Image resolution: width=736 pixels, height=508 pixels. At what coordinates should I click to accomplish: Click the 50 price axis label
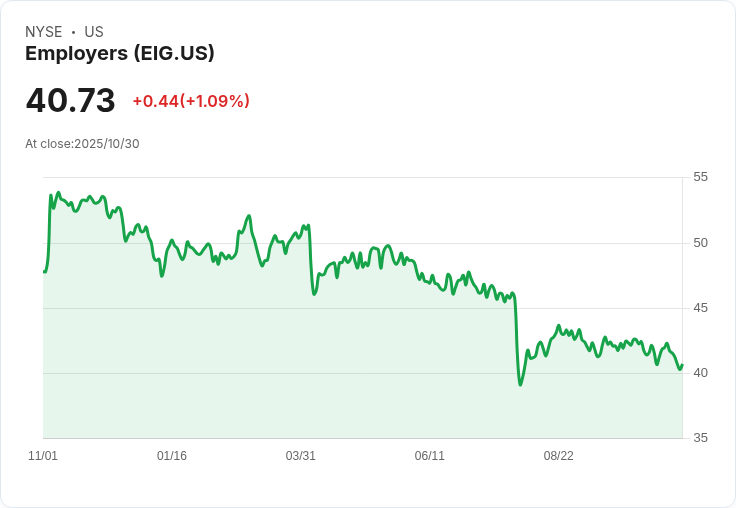point(701,243)
